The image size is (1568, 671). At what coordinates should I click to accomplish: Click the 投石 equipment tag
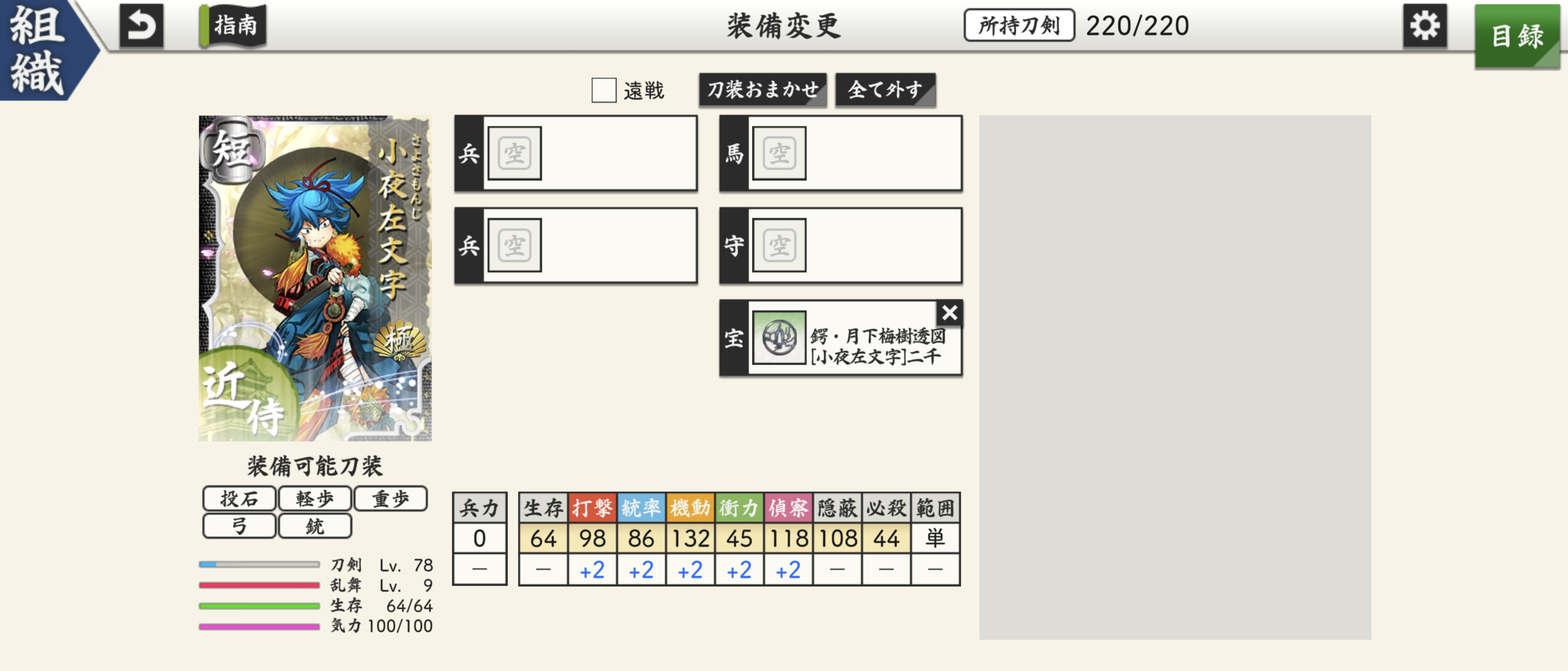click(x=239, y=499)
